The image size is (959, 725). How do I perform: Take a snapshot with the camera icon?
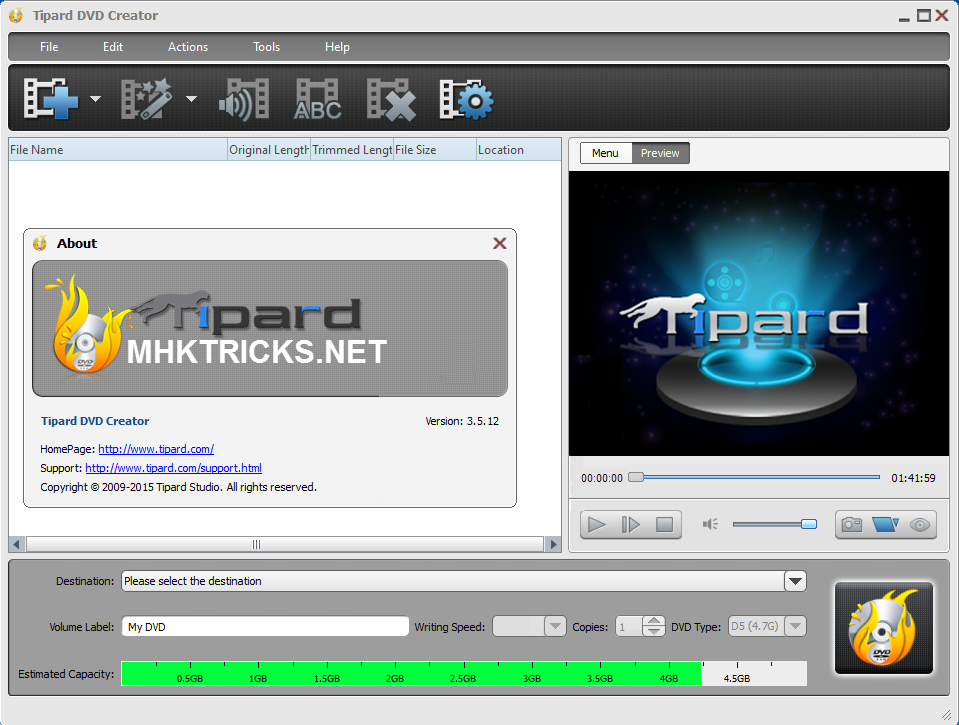tap(851, 525)
